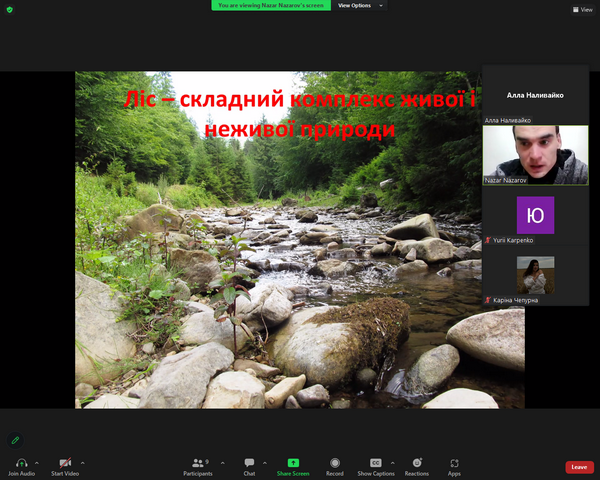Open the View Options menu

click(357, 5)
